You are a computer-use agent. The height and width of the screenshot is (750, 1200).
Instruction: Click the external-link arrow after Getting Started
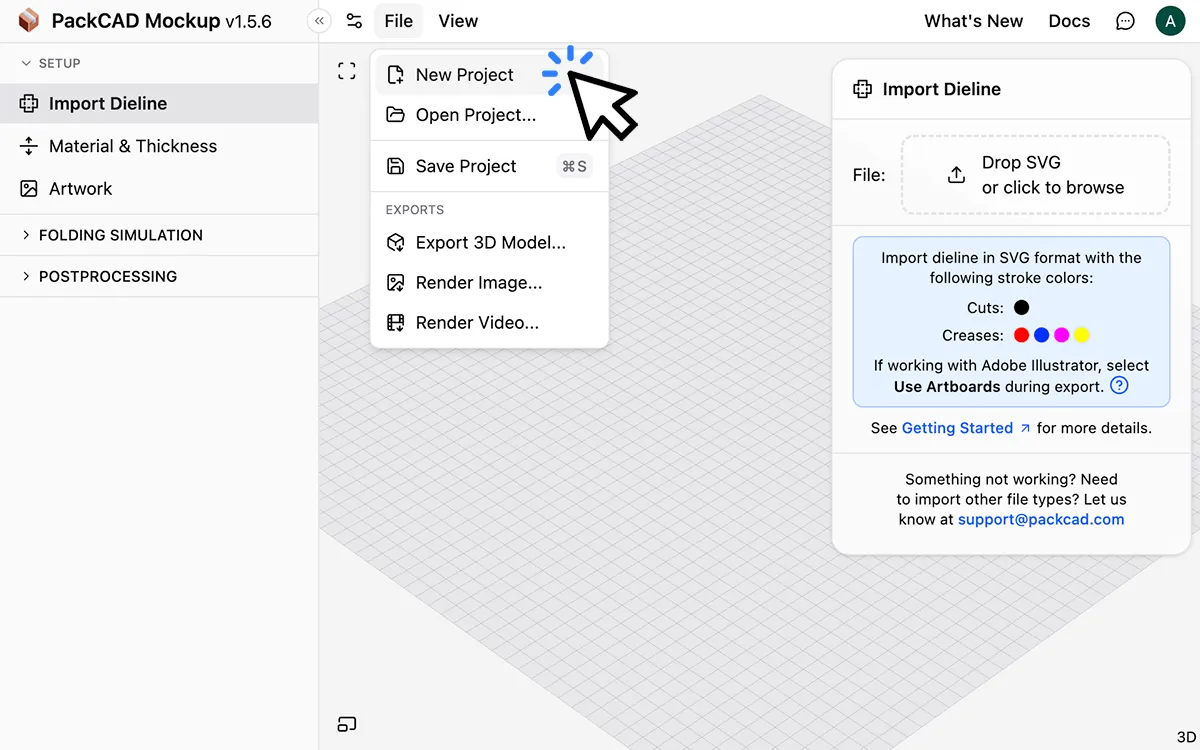pyautogui.click(x=1025, y=428)
